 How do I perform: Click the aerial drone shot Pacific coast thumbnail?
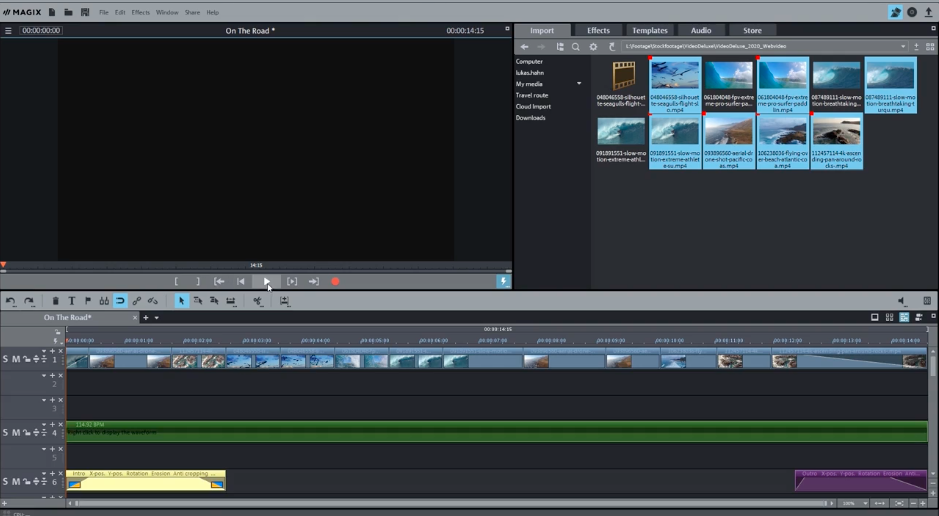click(729, 131)
